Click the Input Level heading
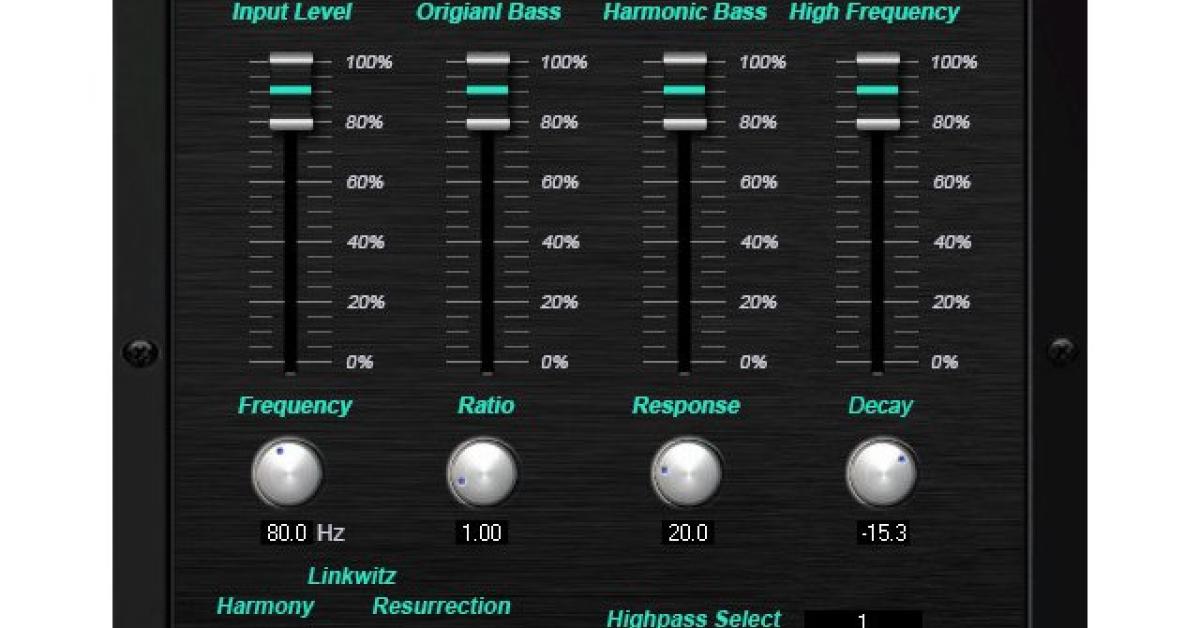 point(292,12)
